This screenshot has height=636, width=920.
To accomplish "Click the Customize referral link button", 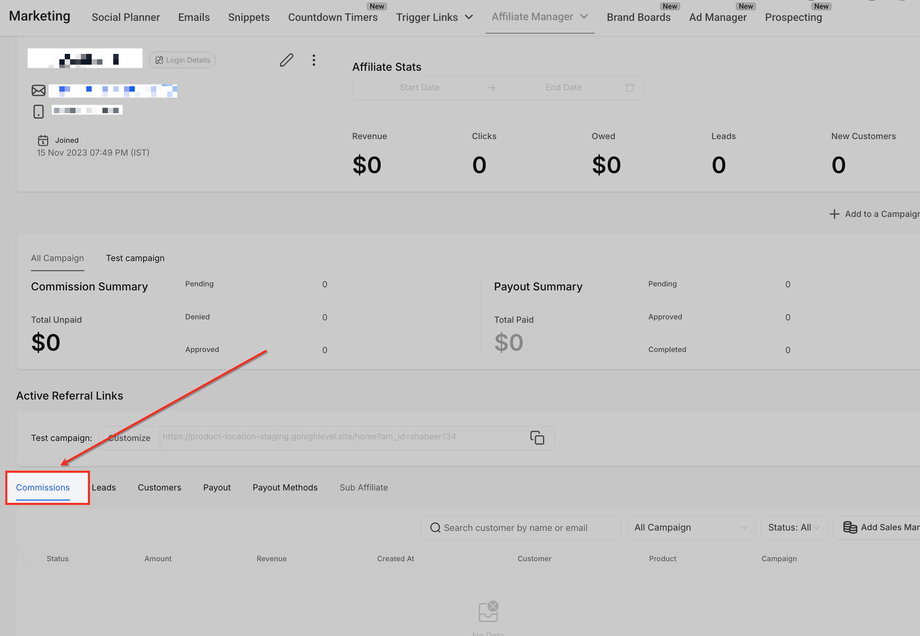I will pos(129,438).
